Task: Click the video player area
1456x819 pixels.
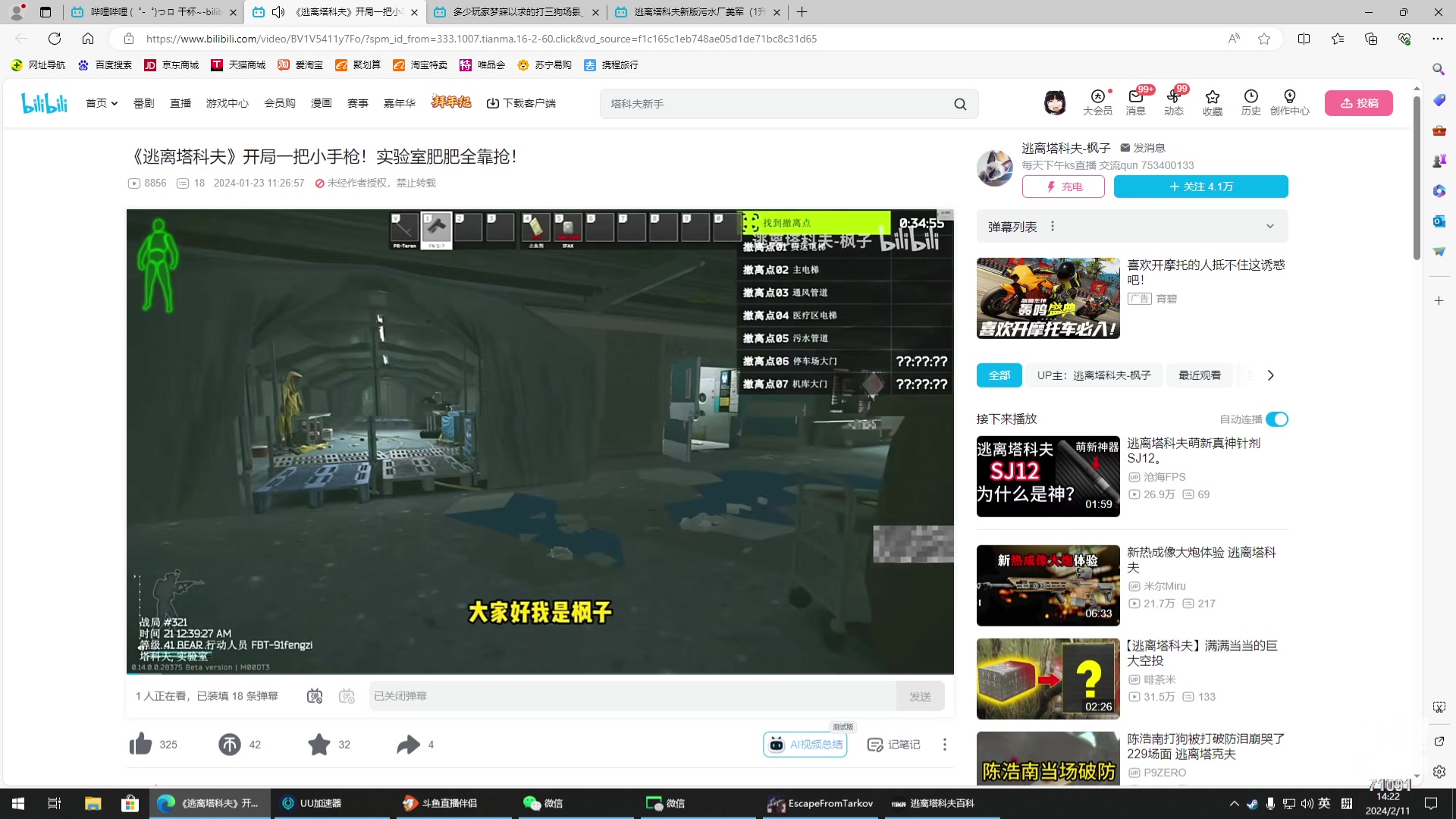Action: pyautogui.click(x=540, y=441)
